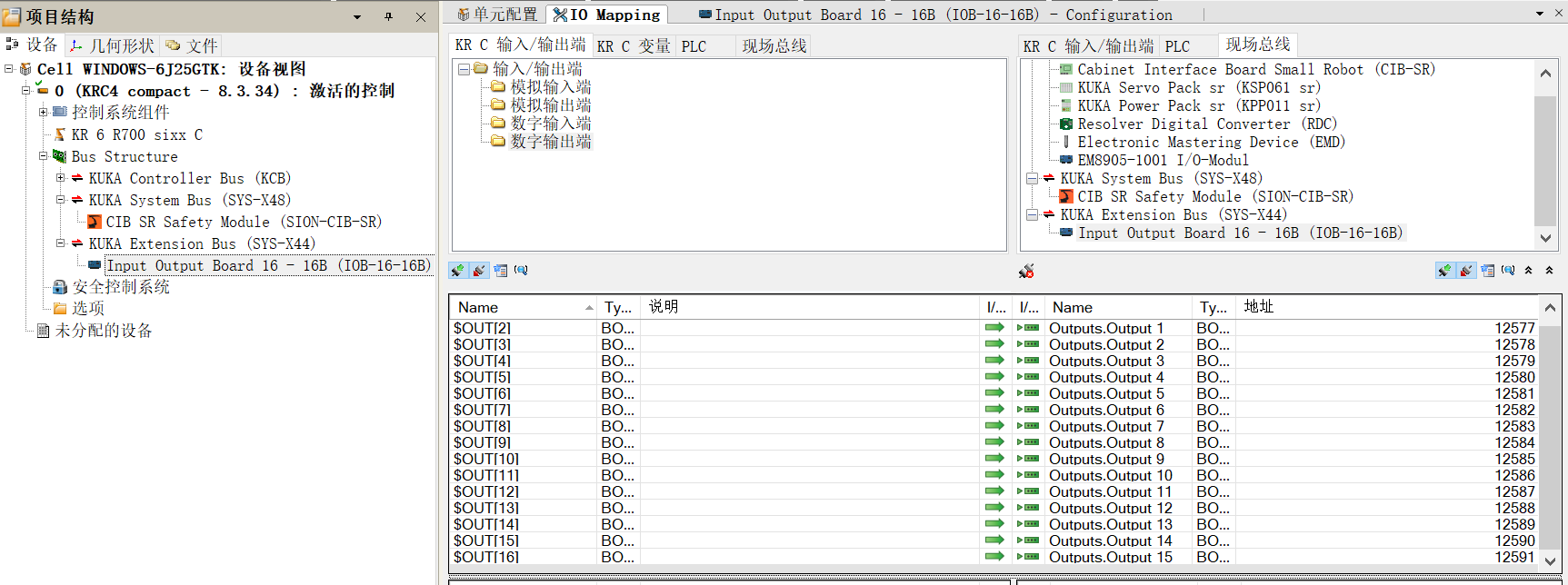
Task: Click the folder icon beside 数字输出端
Action: pos(498,142)
